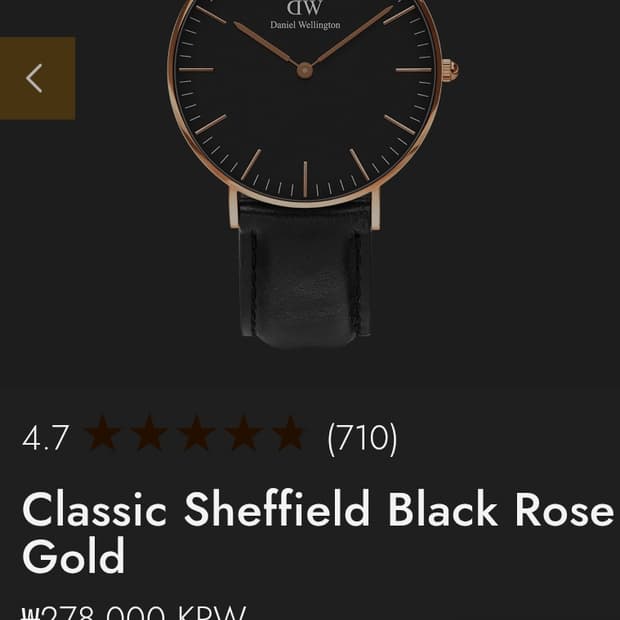Tap the six o'clock marker on the dial
Viewport: 620px width, 620px height.
(x=305, y=179)
